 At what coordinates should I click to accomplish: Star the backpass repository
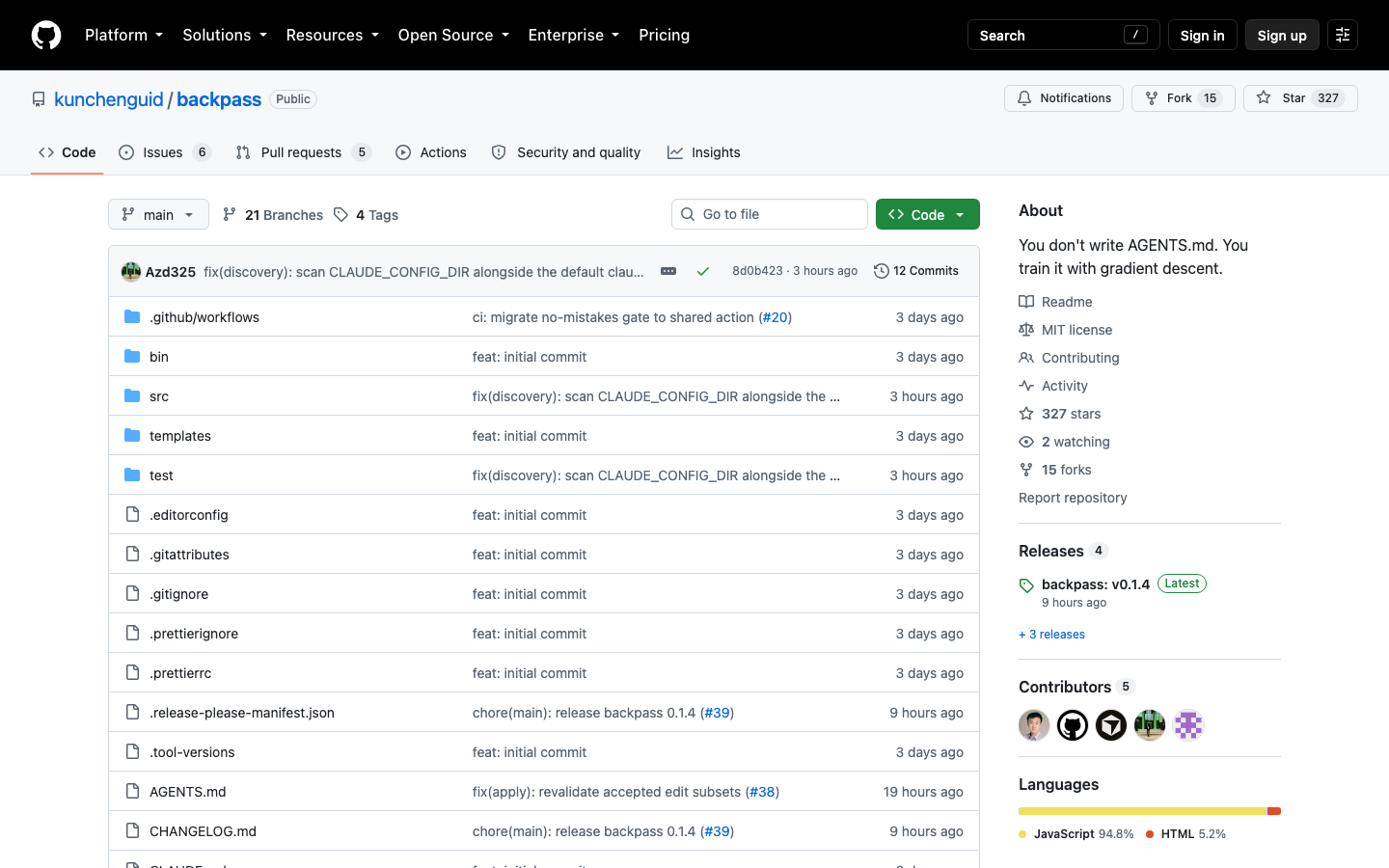tap(1300, 98)
